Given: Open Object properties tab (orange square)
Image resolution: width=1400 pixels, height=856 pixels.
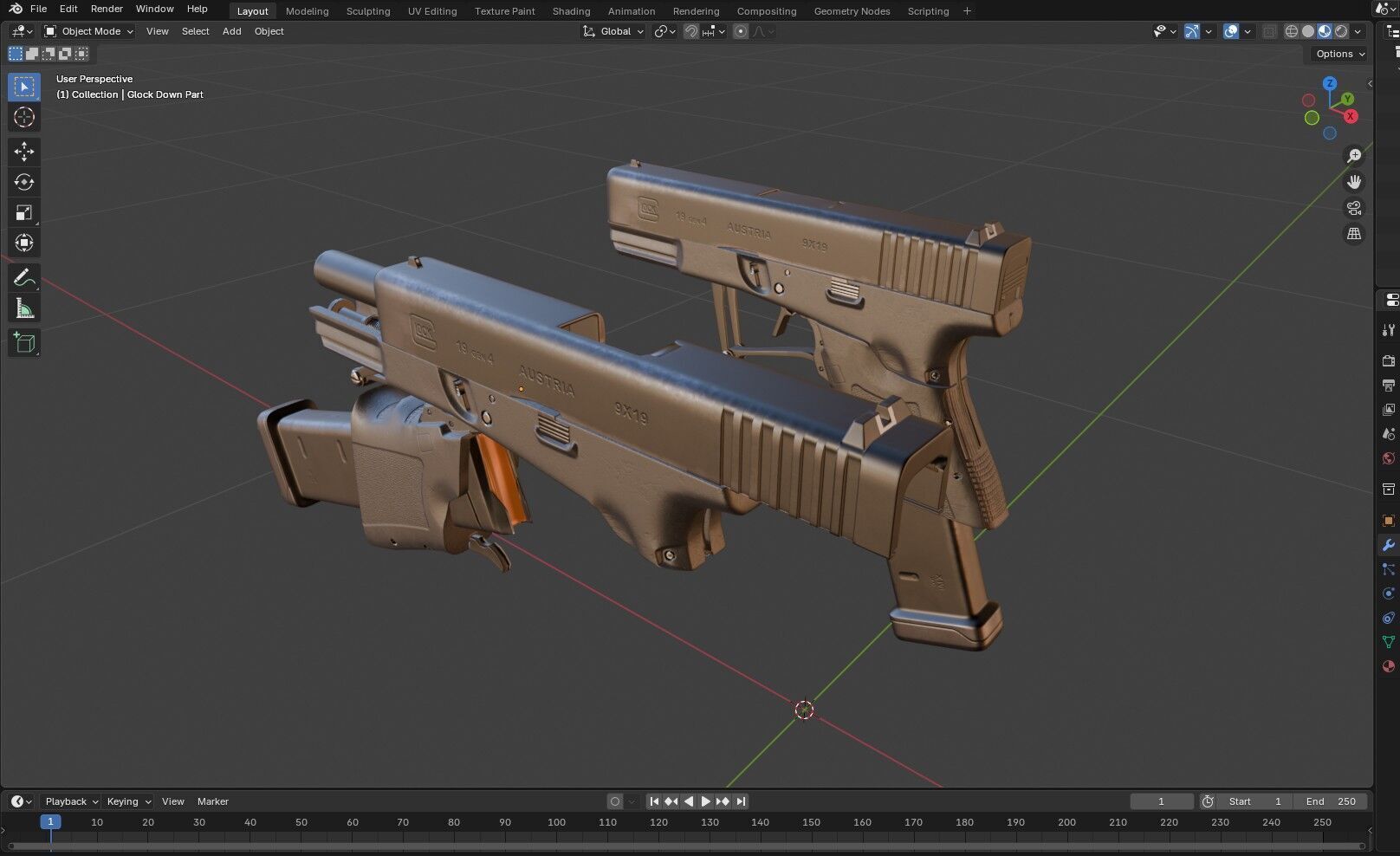Looking at the screenshot, I should point(1388,521).
